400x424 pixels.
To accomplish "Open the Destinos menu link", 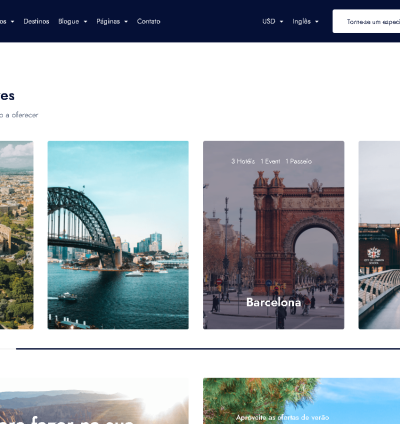I will 36,21.
